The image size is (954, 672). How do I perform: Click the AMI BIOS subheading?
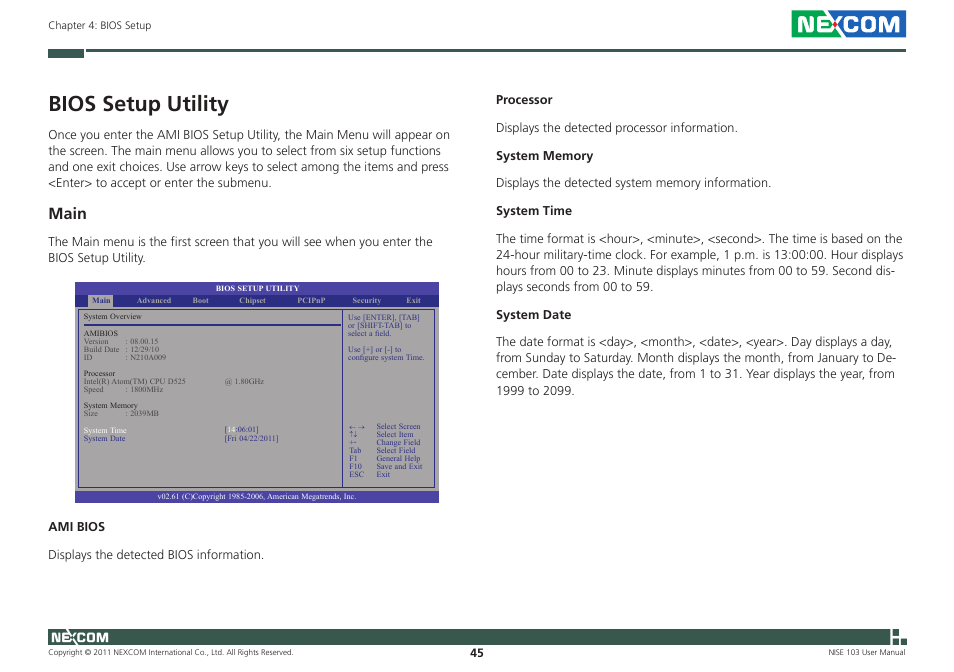click(x=77, y=527)
